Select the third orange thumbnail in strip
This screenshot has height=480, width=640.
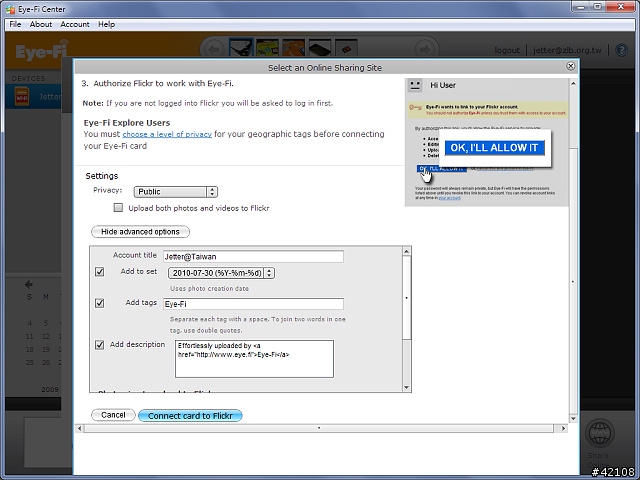[293, 48]
